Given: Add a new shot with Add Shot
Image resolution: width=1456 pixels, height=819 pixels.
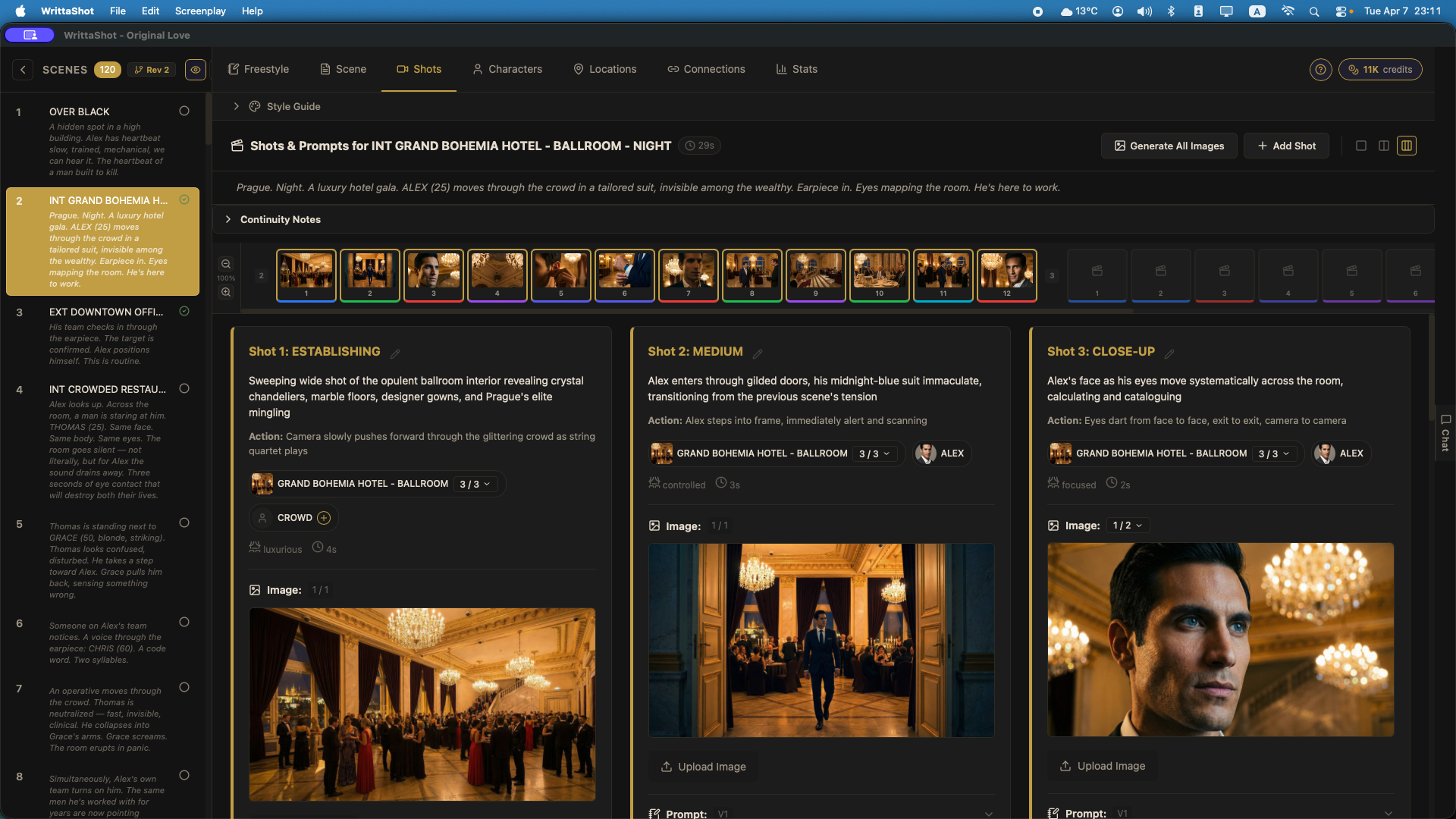Looking at the screenshot, I should click(1286, 146).
